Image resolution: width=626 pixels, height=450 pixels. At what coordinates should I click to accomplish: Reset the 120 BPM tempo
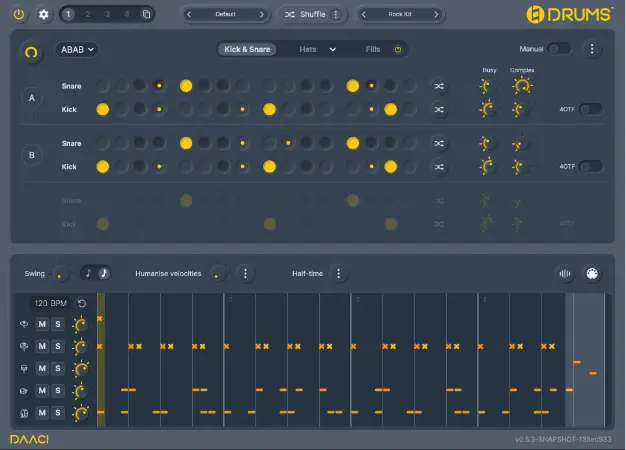tap(81, 303)
